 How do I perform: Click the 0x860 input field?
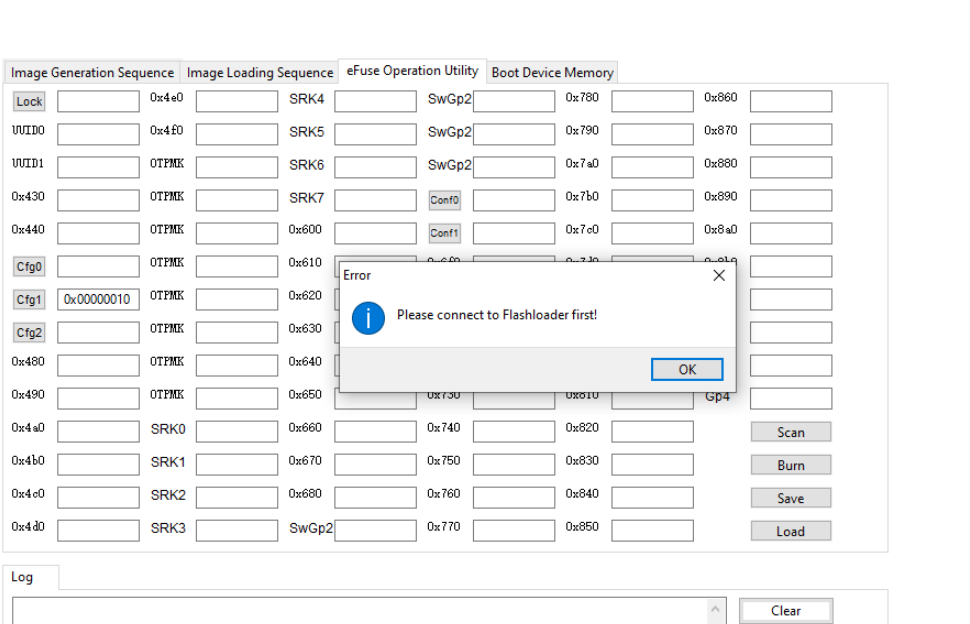[x=791, y=101]
